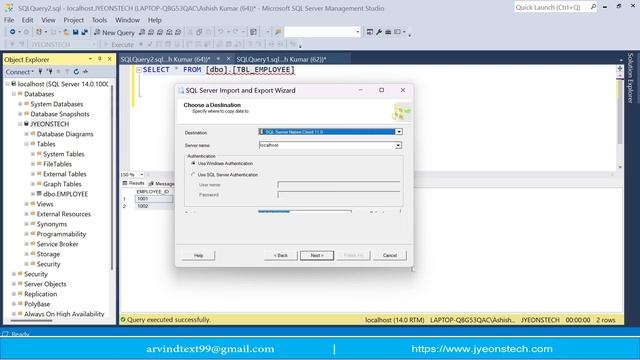Click the Find magnifier icon in the toolbar
This screenshot has width=640, height=360.
coord(278,32)
